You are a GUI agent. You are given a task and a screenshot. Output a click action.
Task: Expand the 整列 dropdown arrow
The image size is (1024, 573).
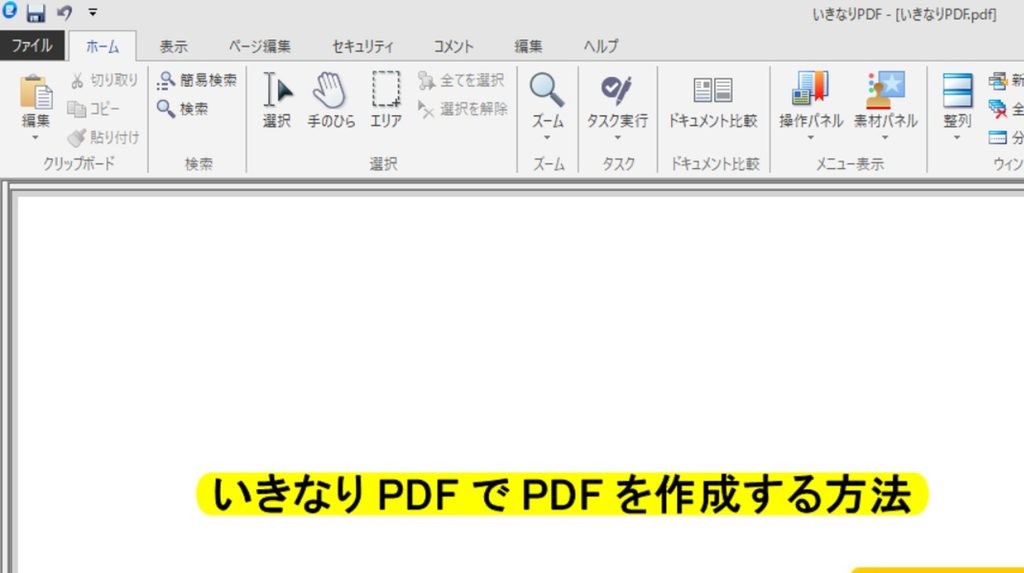click(x=957, y=138)
